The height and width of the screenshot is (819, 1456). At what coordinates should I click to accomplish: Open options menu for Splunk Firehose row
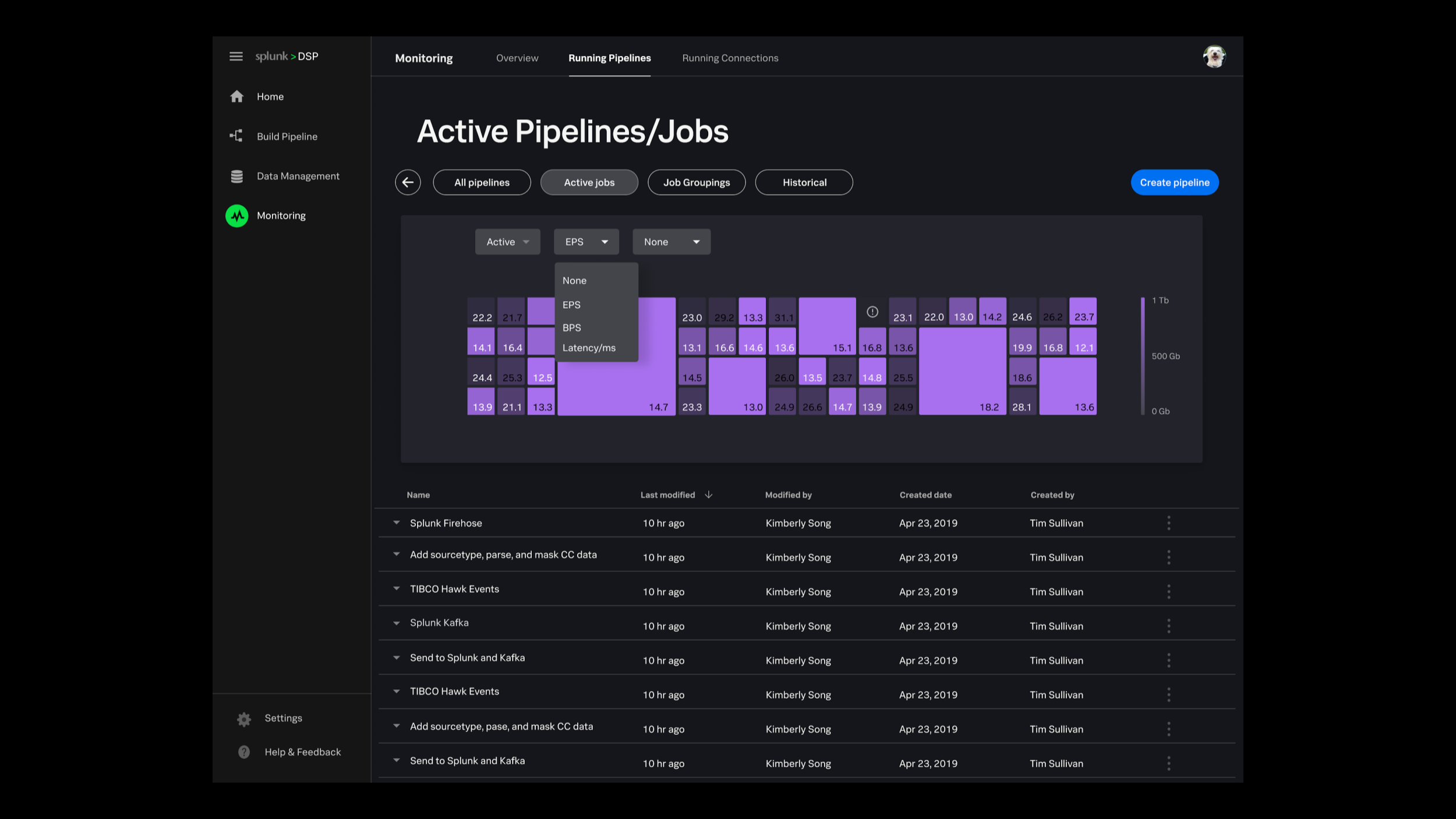(1168, 523)
